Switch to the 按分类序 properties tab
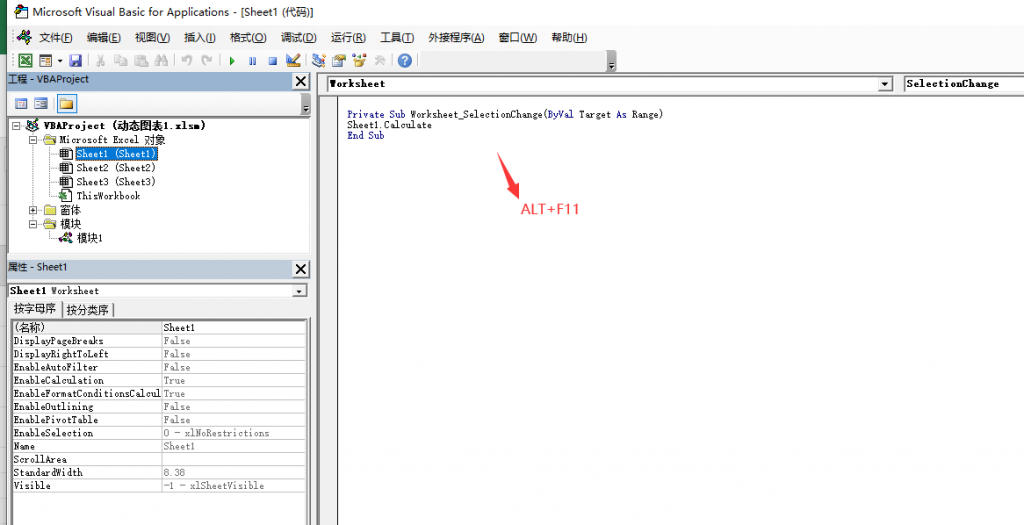This screenshot has height=525, width=1024. (88, 309)
